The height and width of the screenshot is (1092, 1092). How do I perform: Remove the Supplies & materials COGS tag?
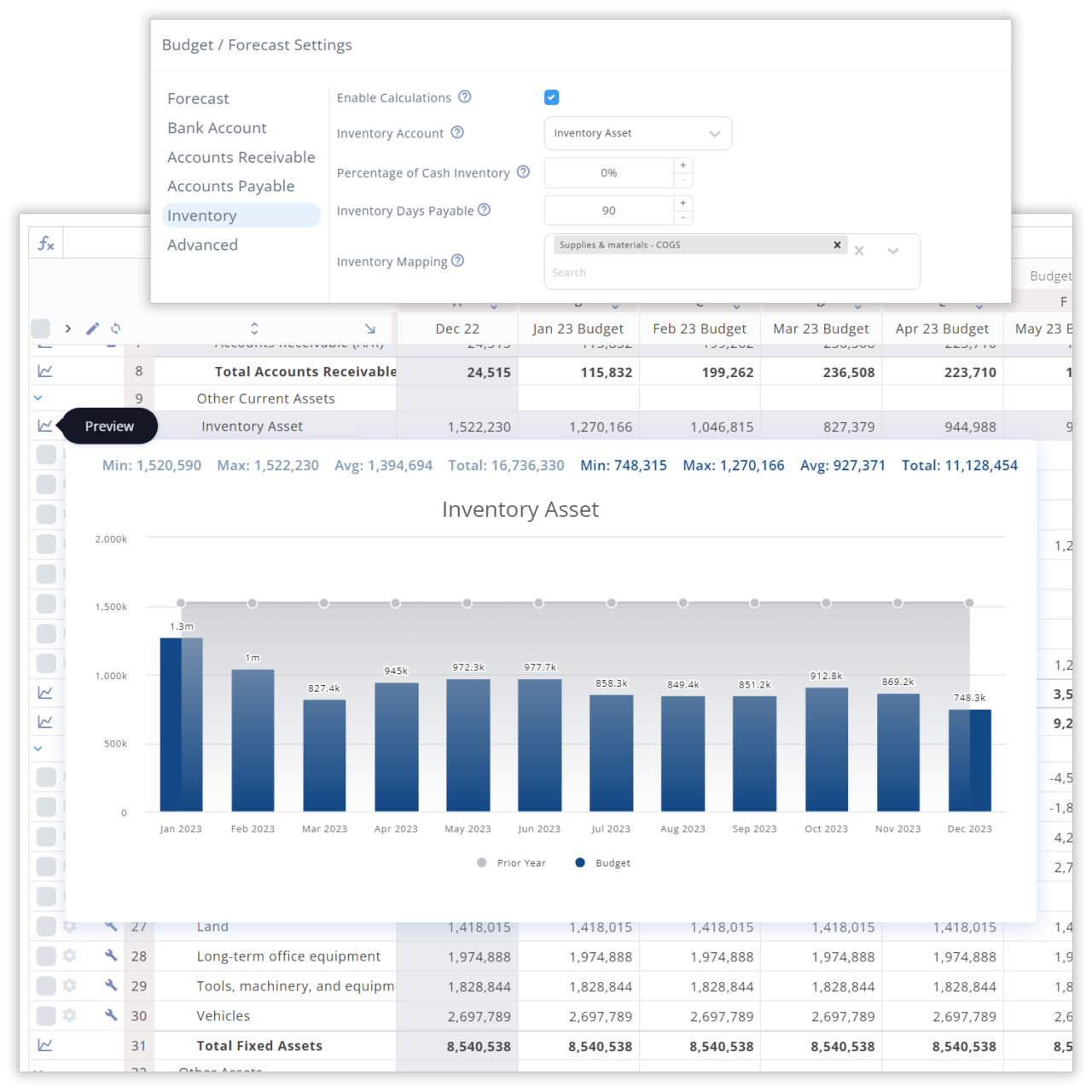click(x=837, y=245)
